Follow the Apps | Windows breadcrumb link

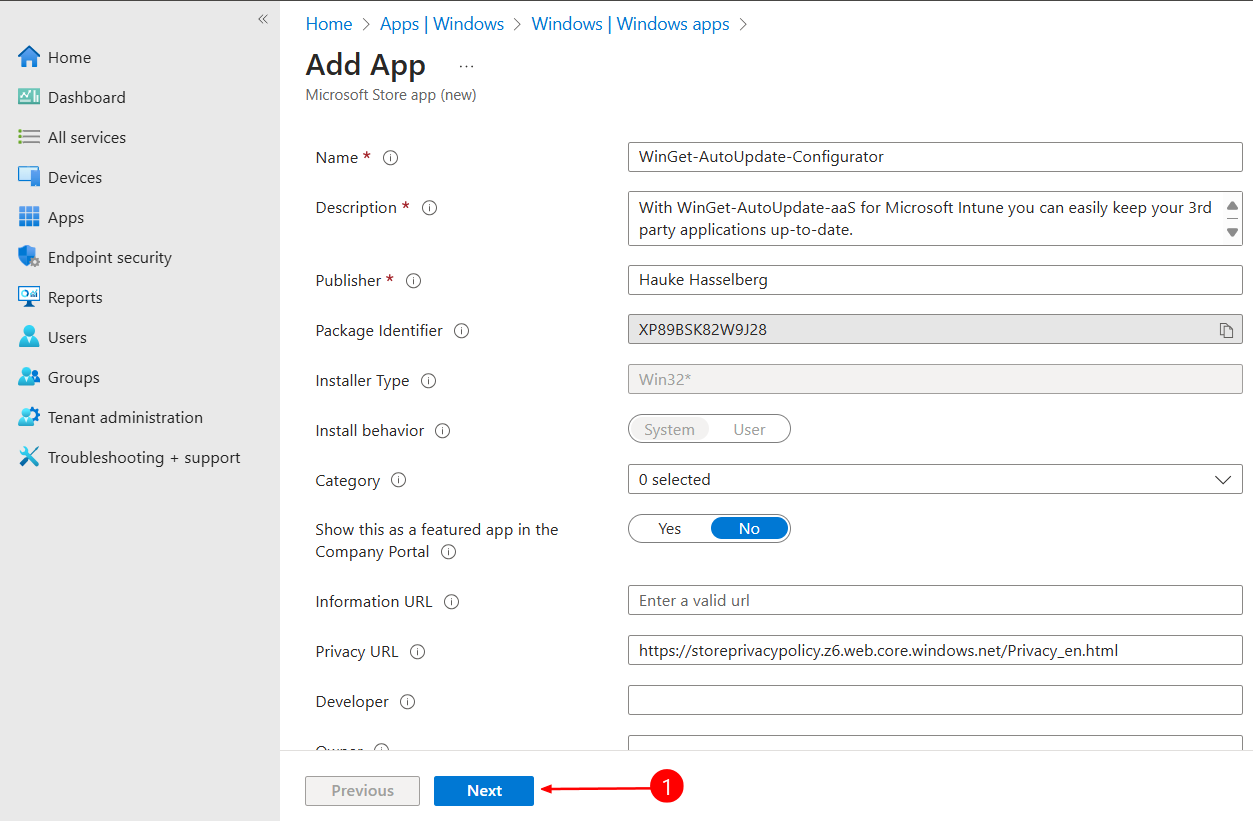click(x=442, y=24)
